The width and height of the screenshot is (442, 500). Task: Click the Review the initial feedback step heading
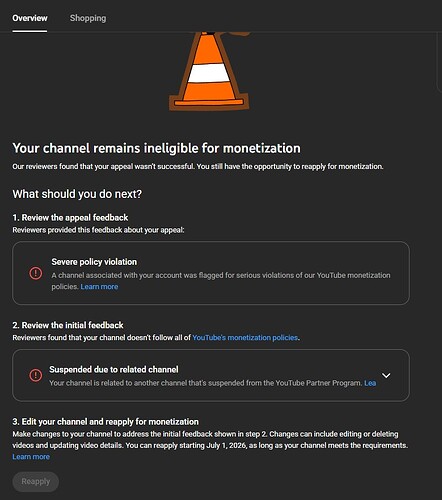pyautogui.click(x=68, y=325)
